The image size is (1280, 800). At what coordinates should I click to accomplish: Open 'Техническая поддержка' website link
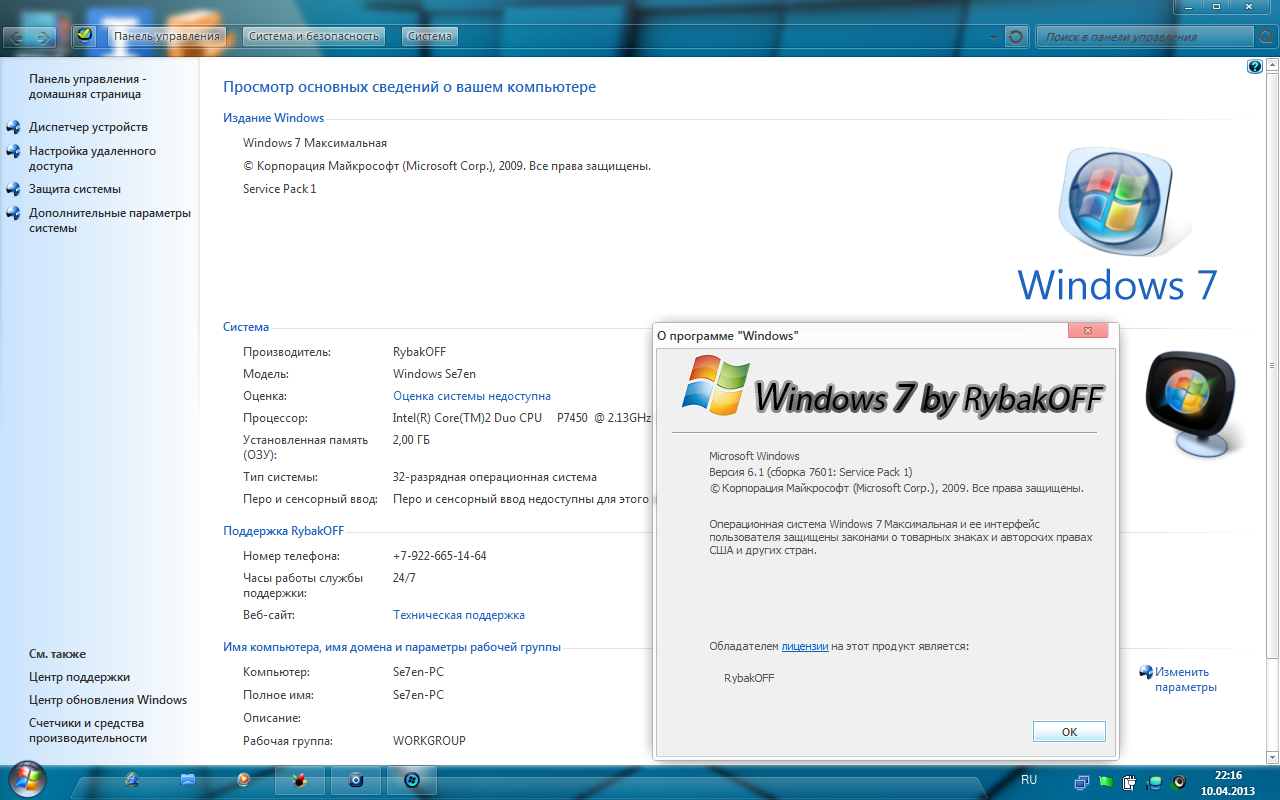click(459, 615)
